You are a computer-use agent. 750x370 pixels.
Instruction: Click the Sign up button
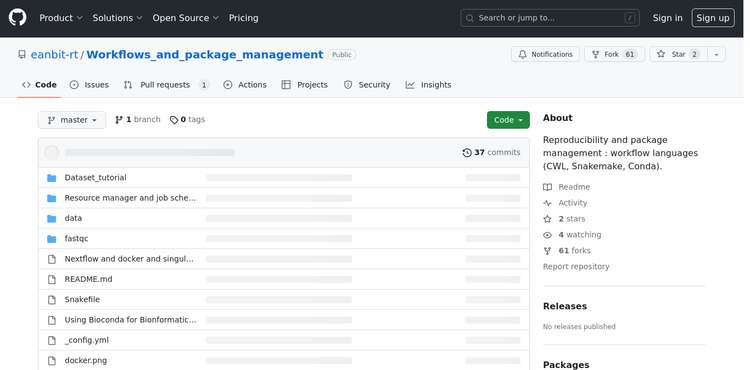(x=713, y=18)
